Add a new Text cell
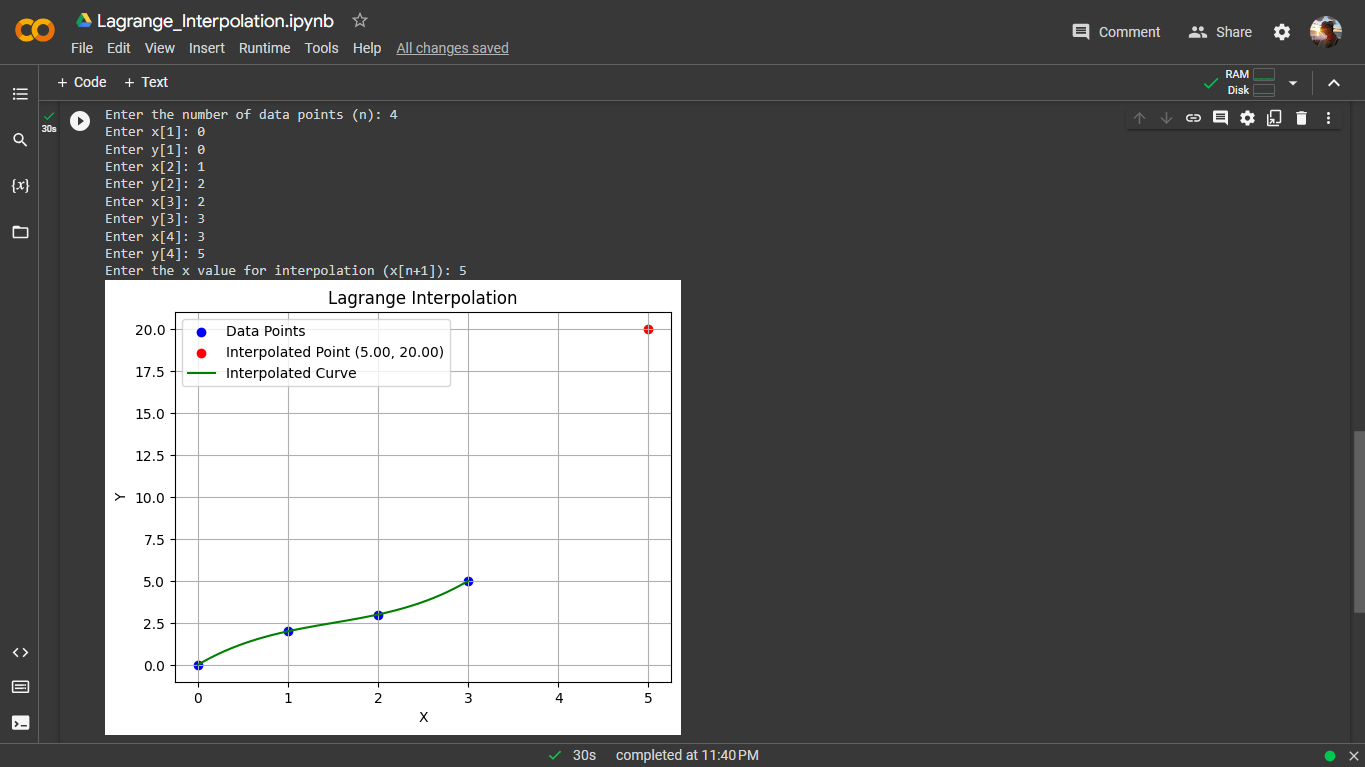The width and height of the screenshot is (1365, 767). pos(146,82)
